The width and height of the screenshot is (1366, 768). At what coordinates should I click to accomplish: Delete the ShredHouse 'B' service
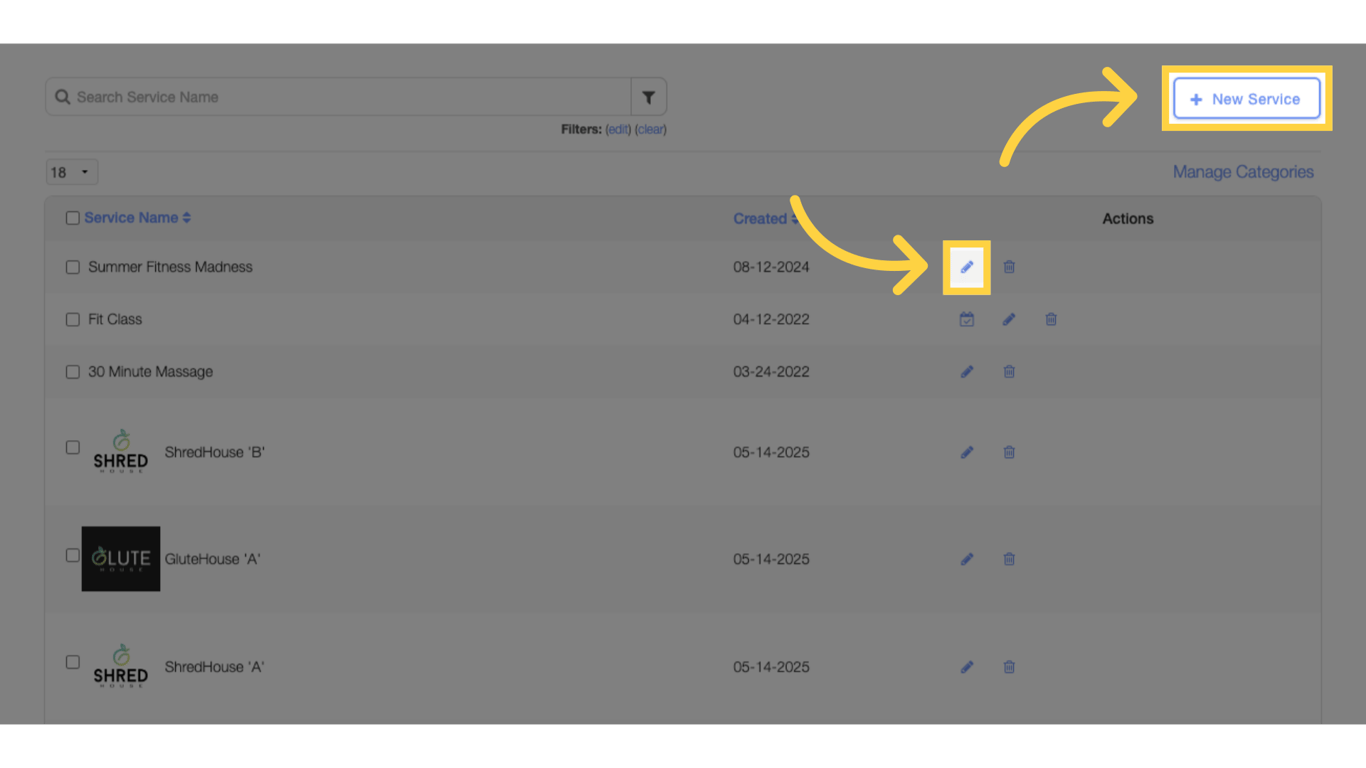[x=1008, y=452]
